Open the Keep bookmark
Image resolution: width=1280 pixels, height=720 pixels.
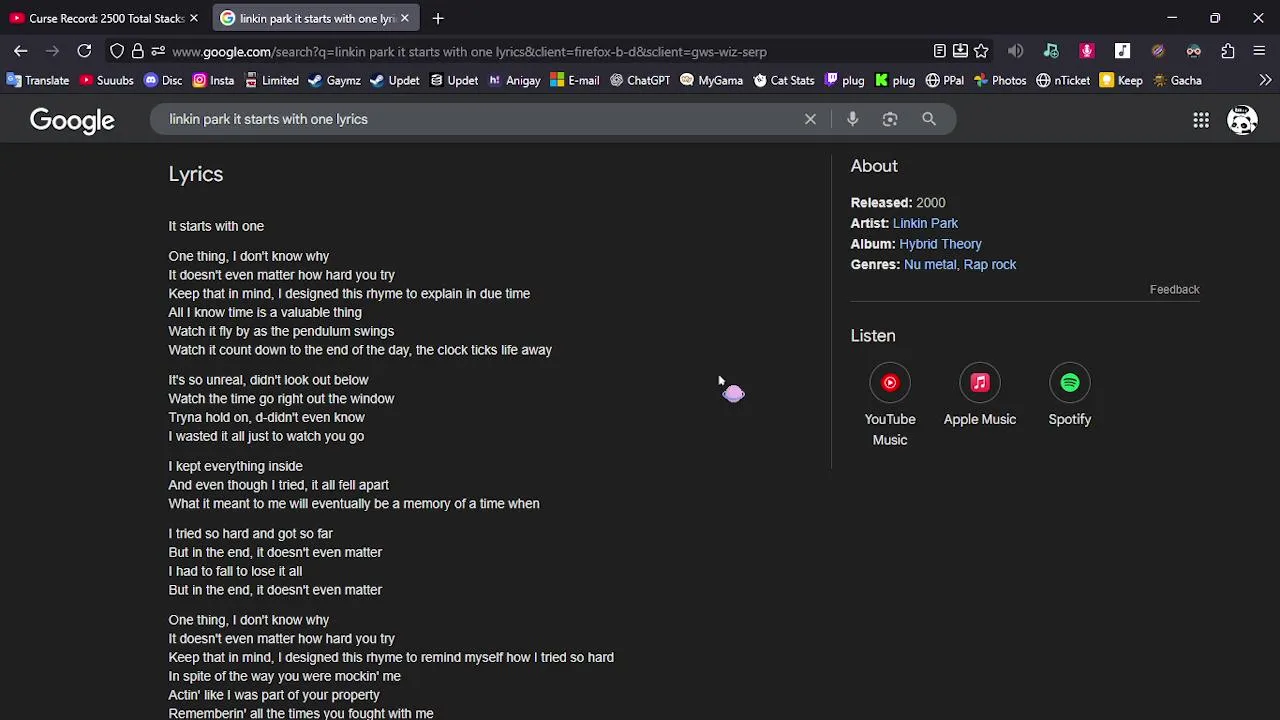click(1121, 80)
